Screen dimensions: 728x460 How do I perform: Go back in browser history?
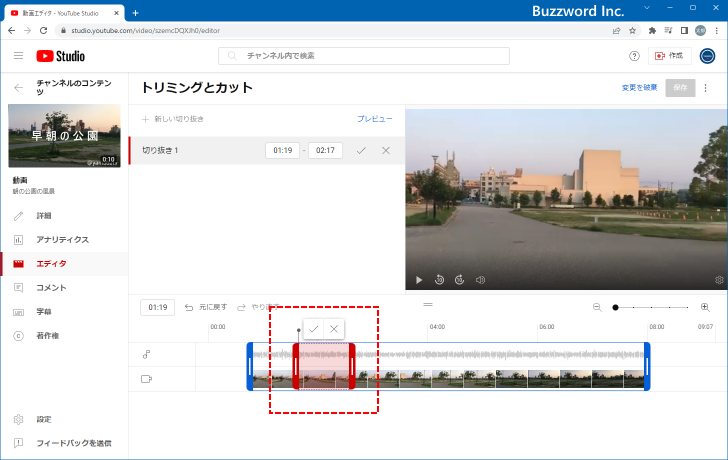(12, 31)
